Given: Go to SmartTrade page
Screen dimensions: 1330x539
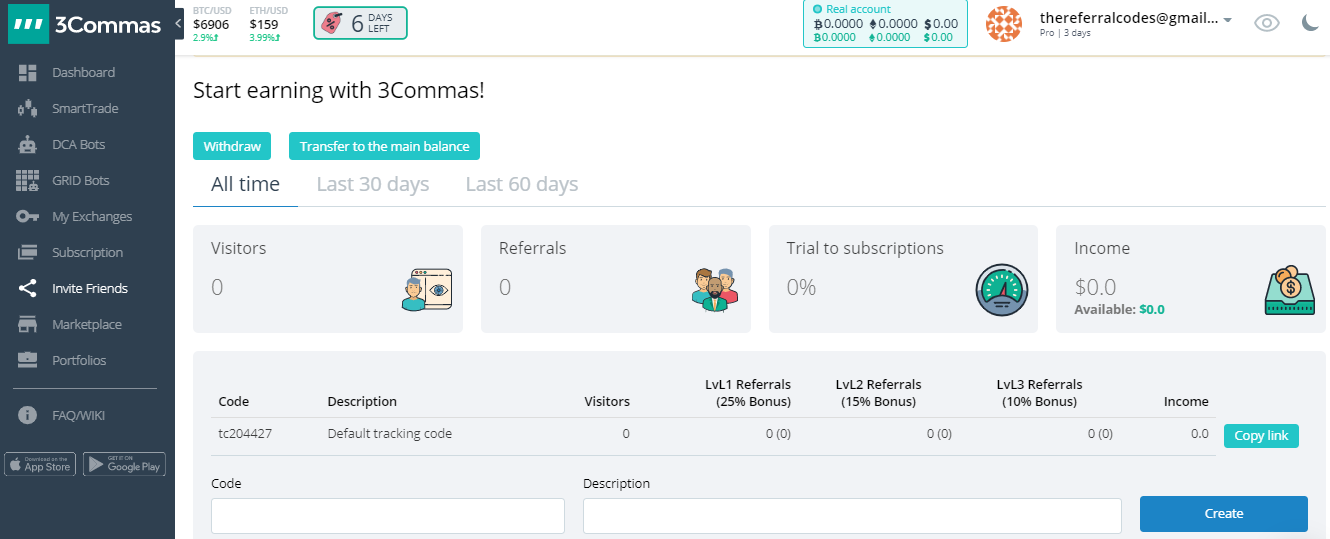Looking at the screenshot, I should point(87,109).
